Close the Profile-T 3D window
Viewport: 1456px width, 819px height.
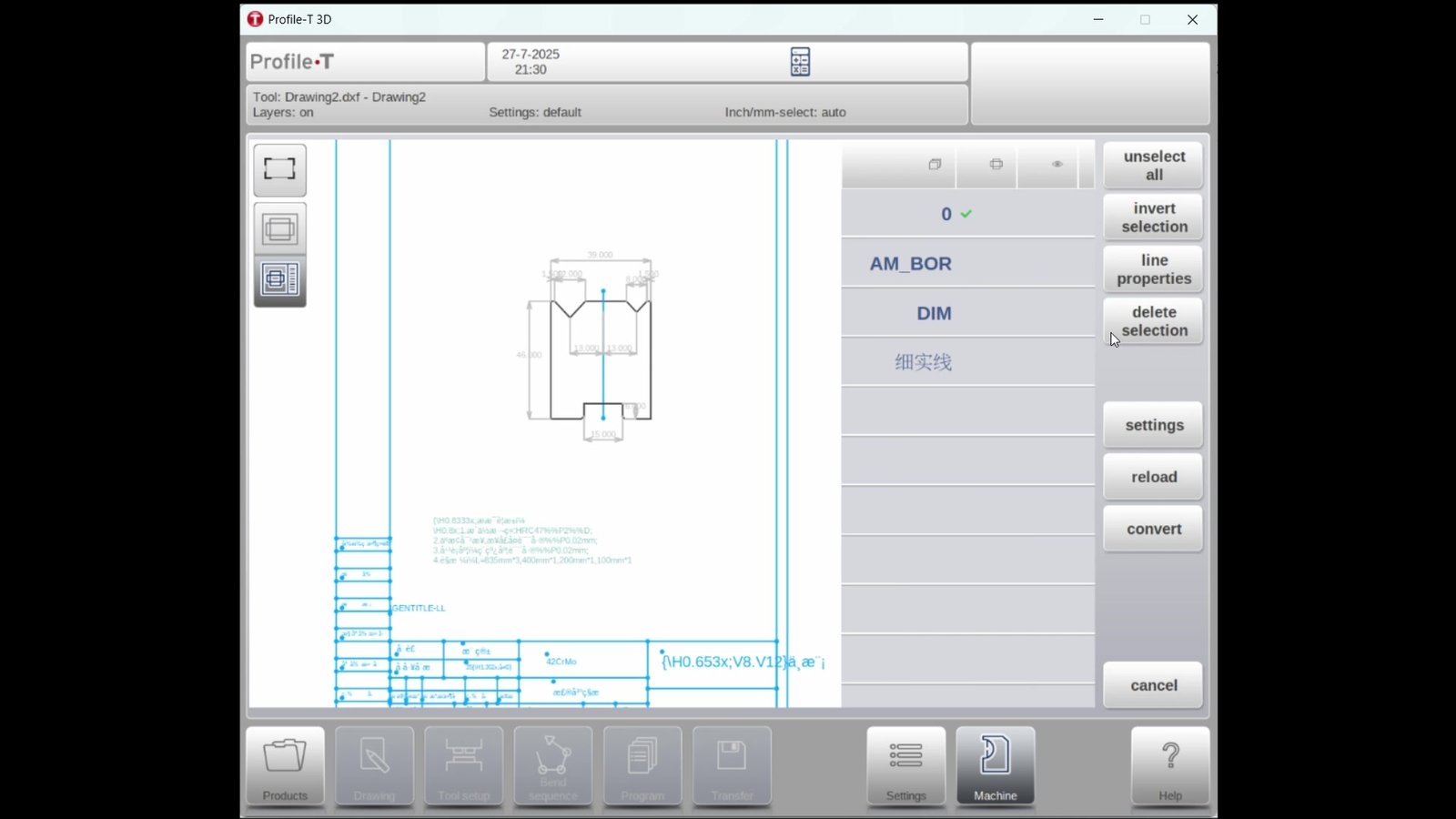click(1192, 19)
